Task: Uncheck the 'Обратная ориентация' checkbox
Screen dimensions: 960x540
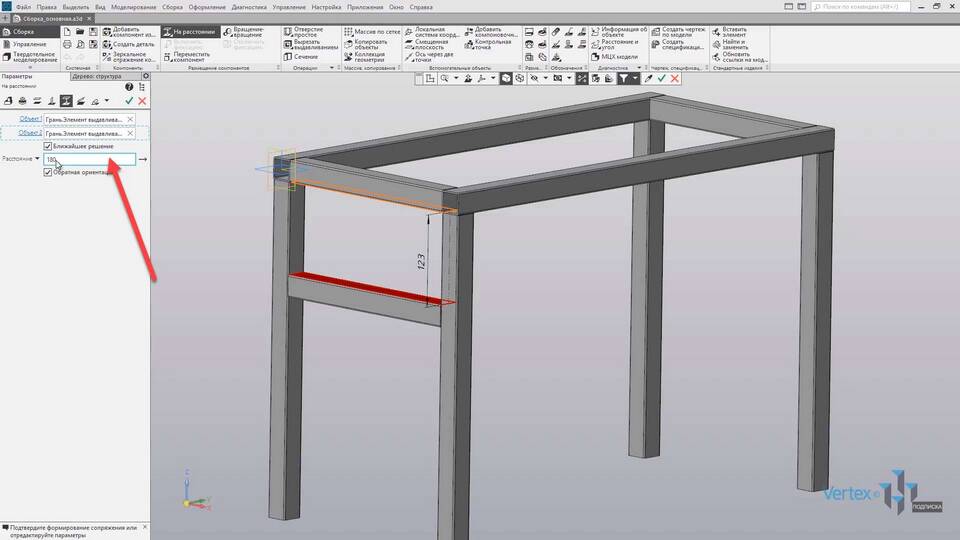Action: pyautogui.click(x=48, y=172)
